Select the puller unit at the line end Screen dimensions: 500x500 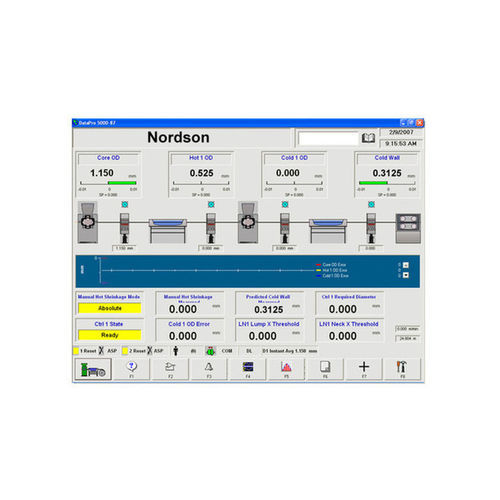pyautogui.click(x=408, y=228)
